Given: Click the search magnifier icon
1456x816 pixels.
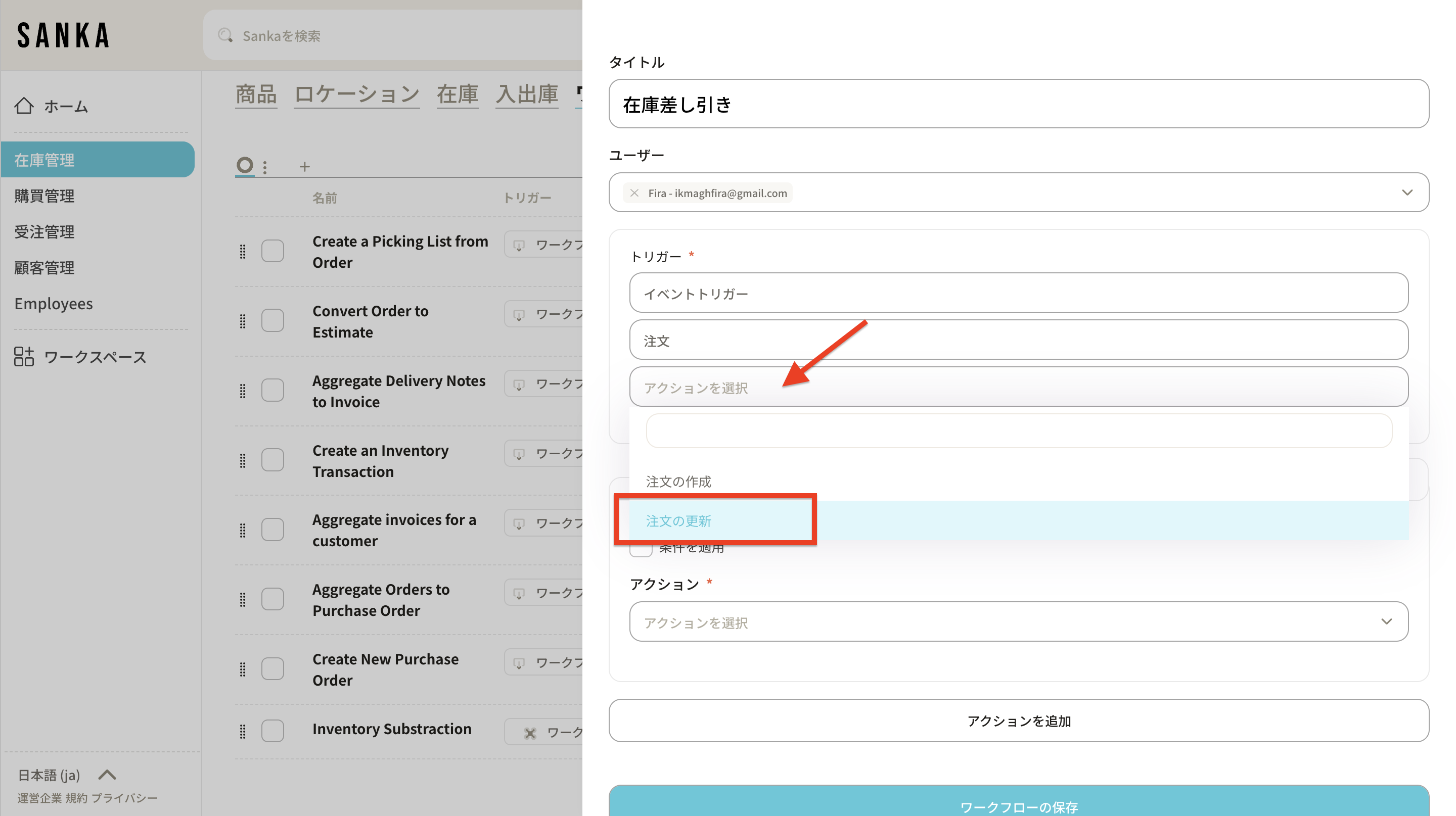Looking at the screenshot, I should [x=225, y=35].
